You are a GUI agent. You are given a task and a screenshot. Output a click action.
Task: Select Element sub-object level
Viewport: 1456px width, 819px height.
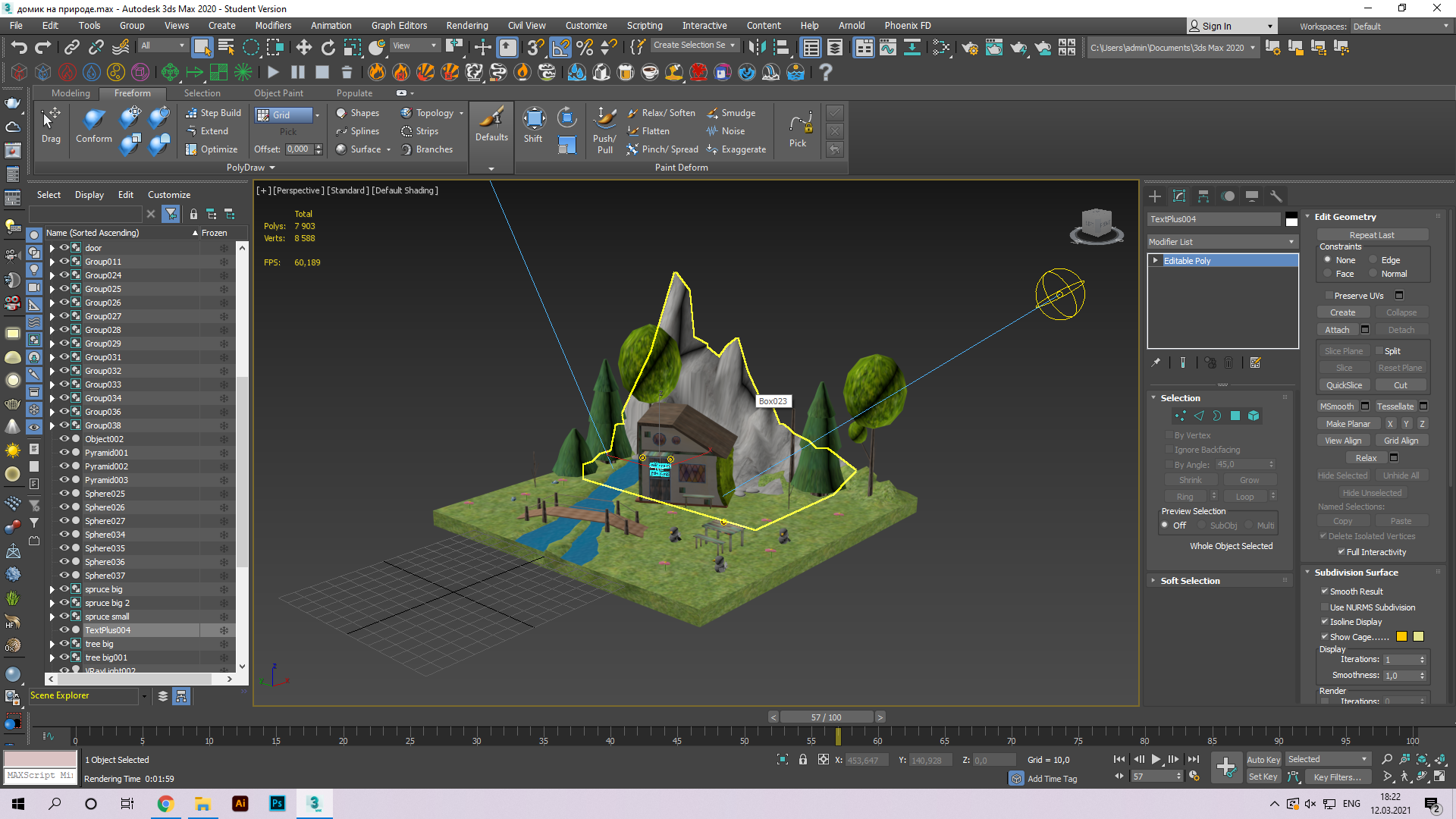pos(1254,416)
